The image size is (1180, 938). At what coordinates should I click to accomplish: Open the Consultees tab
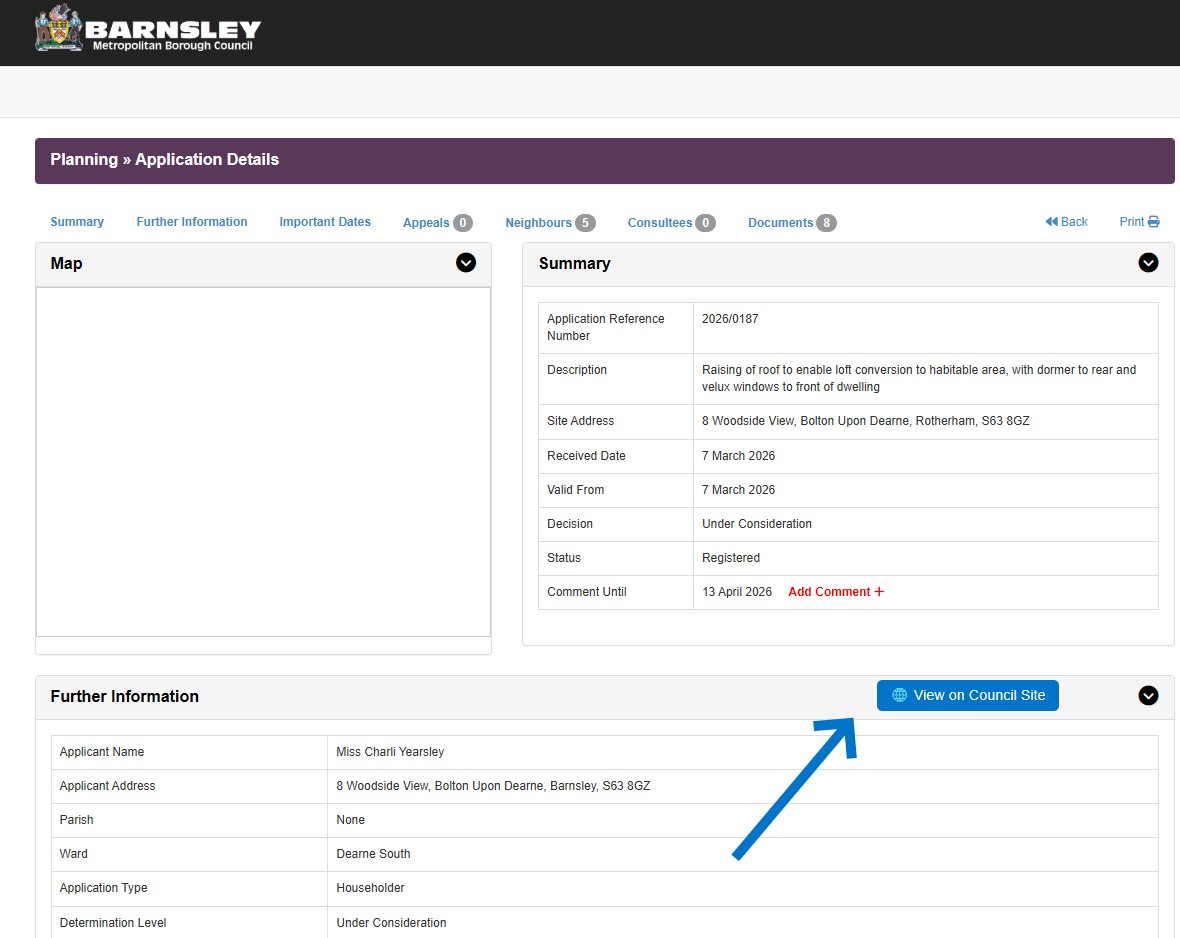(x=660, y=223)
